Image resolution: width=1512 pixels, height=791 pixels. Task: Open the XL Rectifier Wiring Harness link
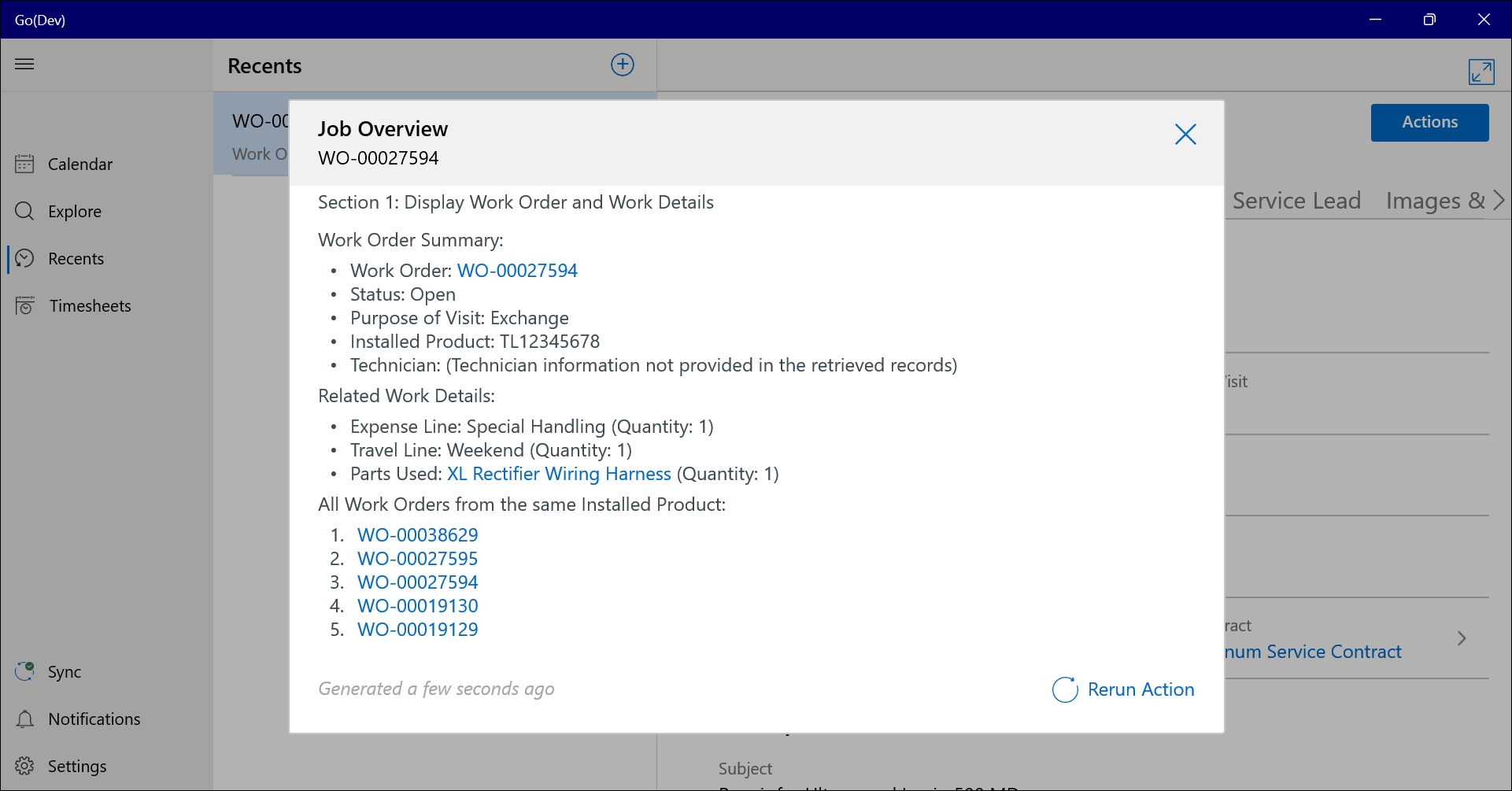(559, 474)
